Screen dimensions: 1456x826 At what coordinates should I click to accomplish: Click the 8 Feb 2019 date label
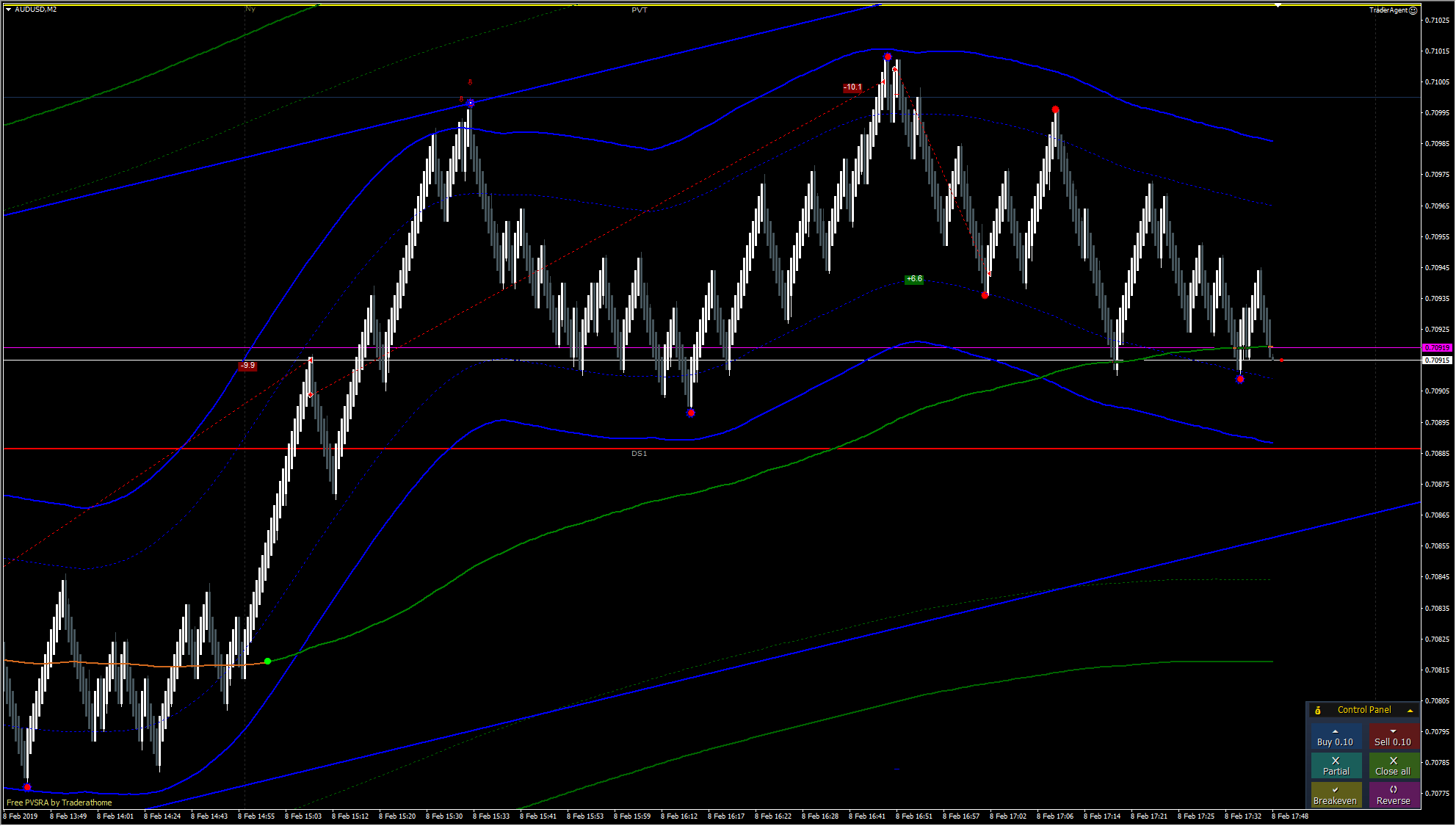pyautogui.click(x=21, y=816)
